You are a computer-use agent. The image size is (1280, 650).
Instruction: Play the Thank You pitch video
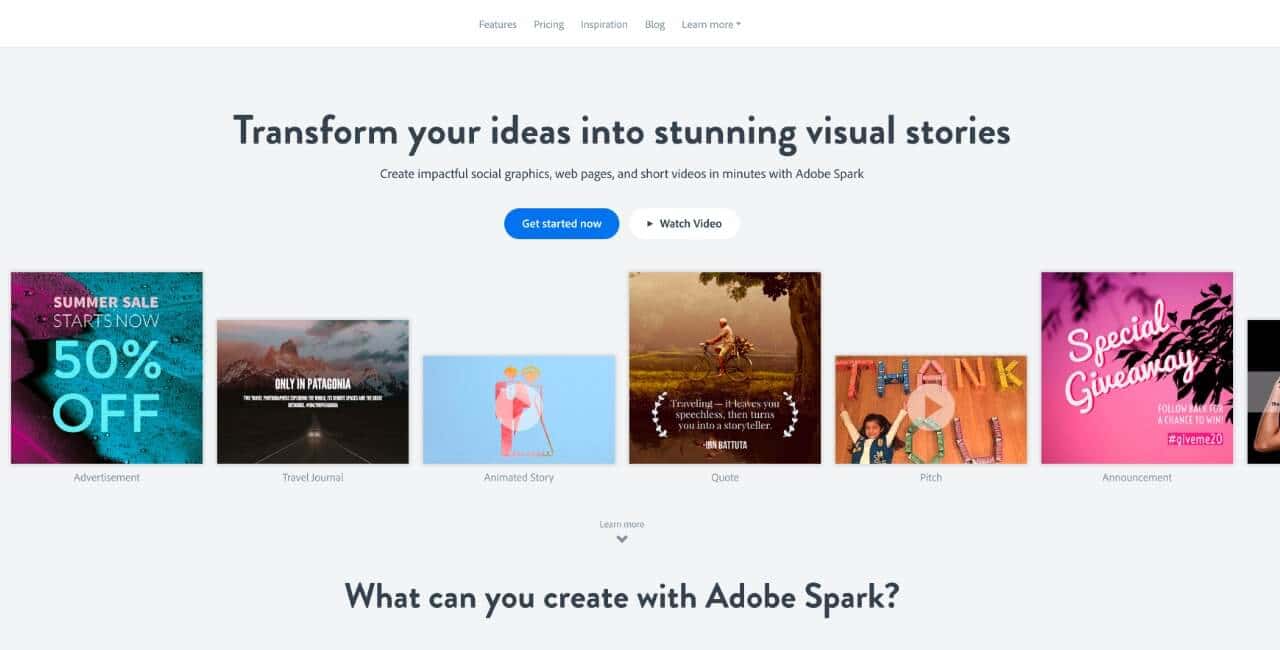[x=931, y=409]
